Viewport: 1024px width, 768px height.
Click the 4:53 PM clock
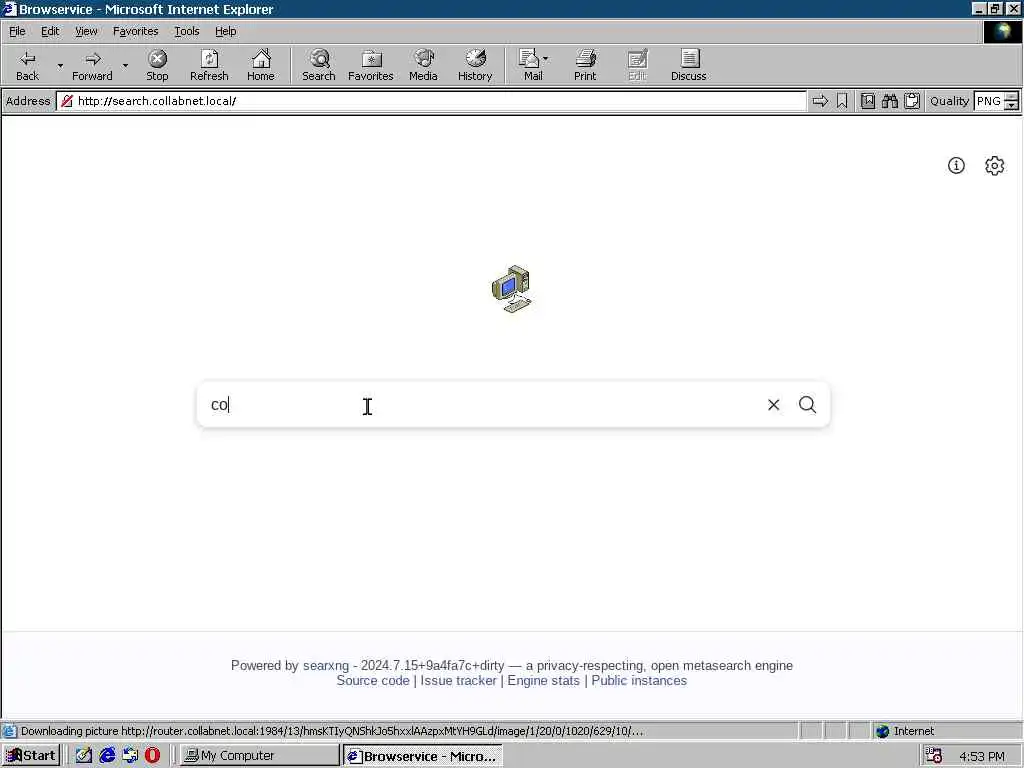pos(982,756)
